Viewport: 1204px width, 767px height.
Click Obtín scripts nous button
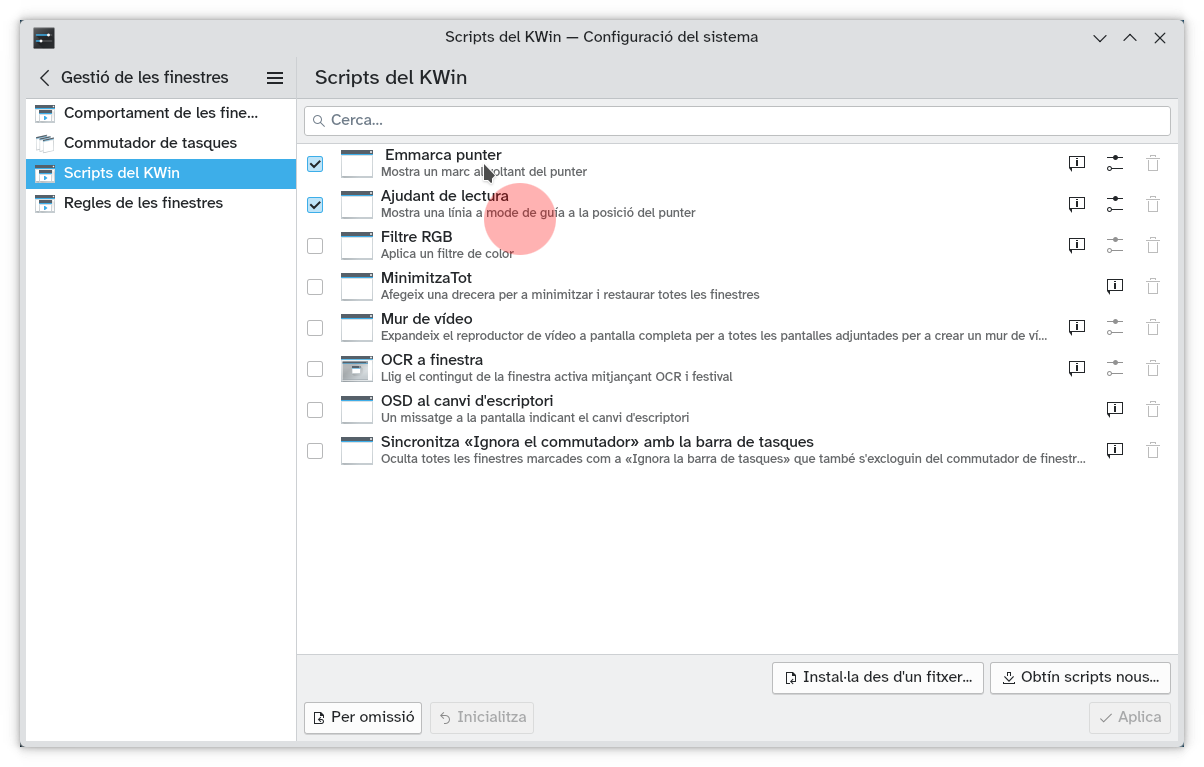pos(1080,677)
